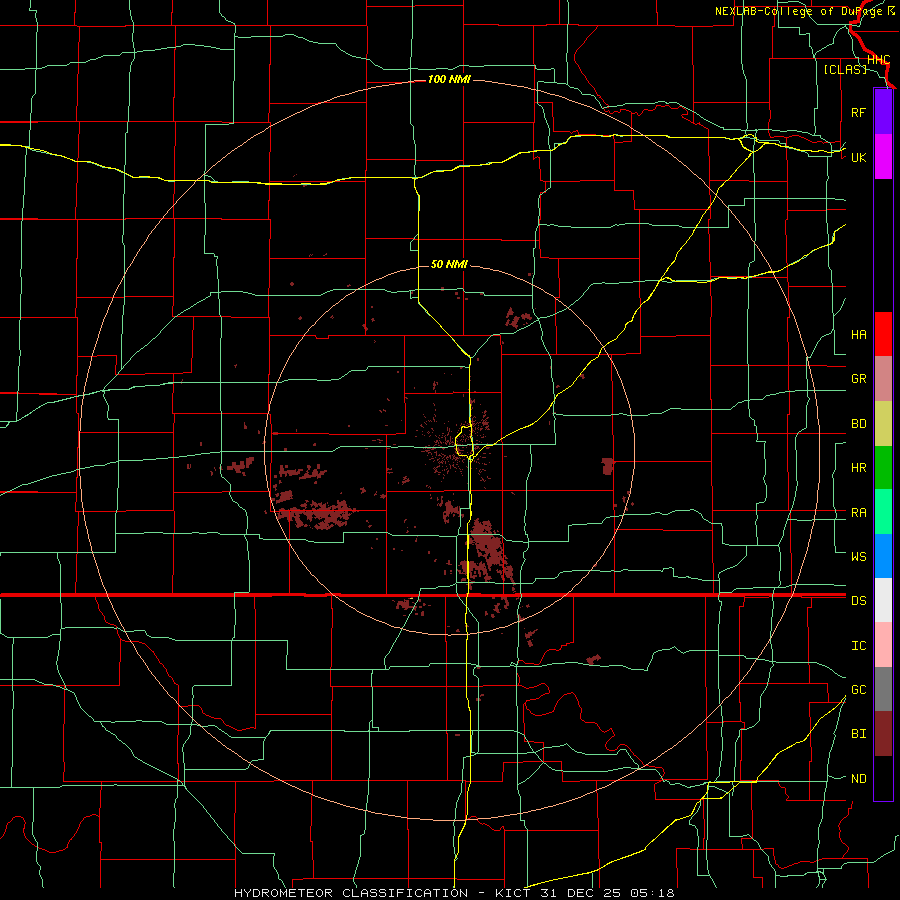Viewport: 900px width, 900px height.
Task: Click the UK legend label
Action: point(858,157)
